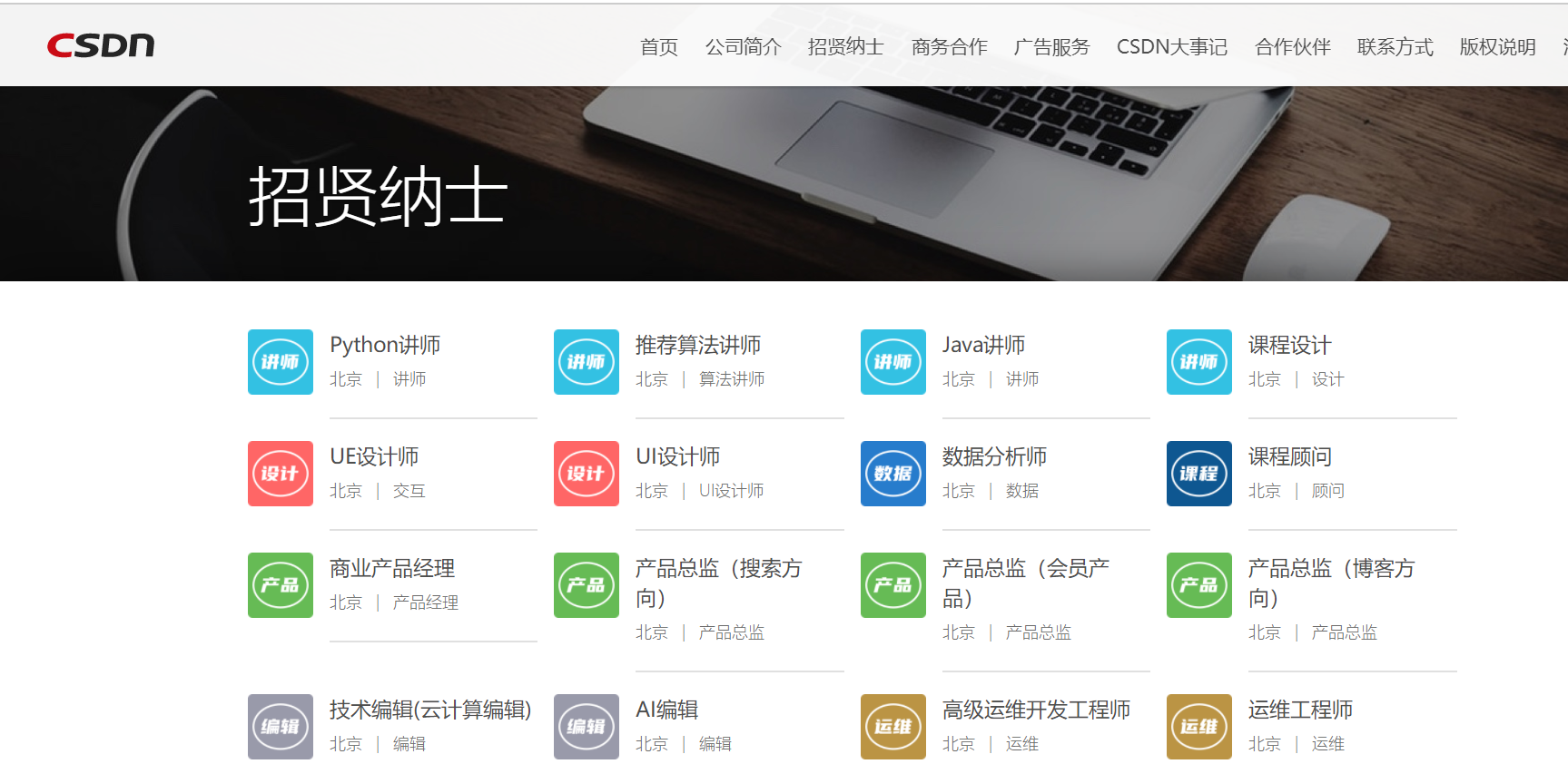Open 合作伙伴 navigation link

[1292, 47]
